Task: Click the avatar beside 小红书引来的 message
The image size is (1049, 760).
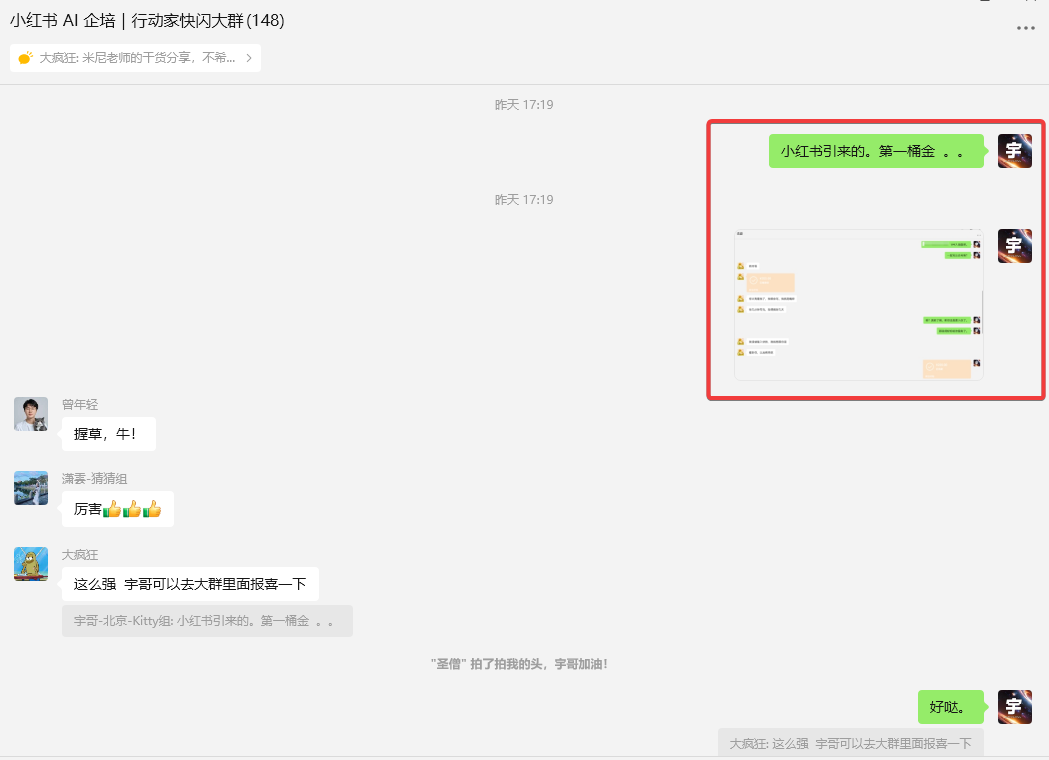Action: click(1014, 151)
